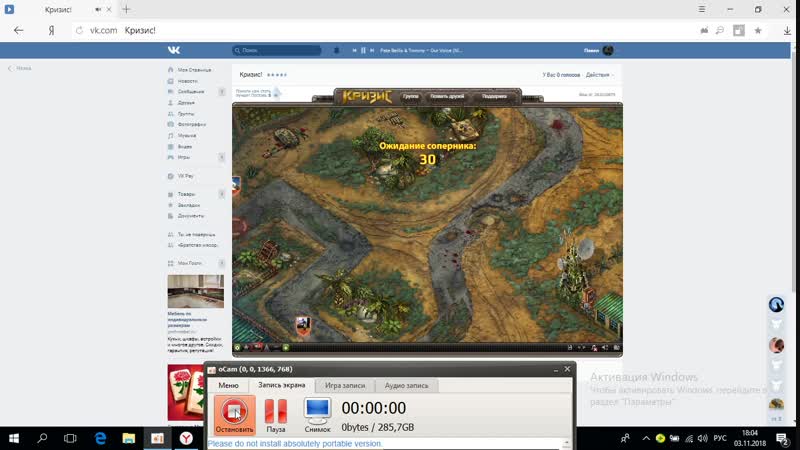800x450 pixels.
Task: Skip to next track in VK player
Action: [372, 51]
